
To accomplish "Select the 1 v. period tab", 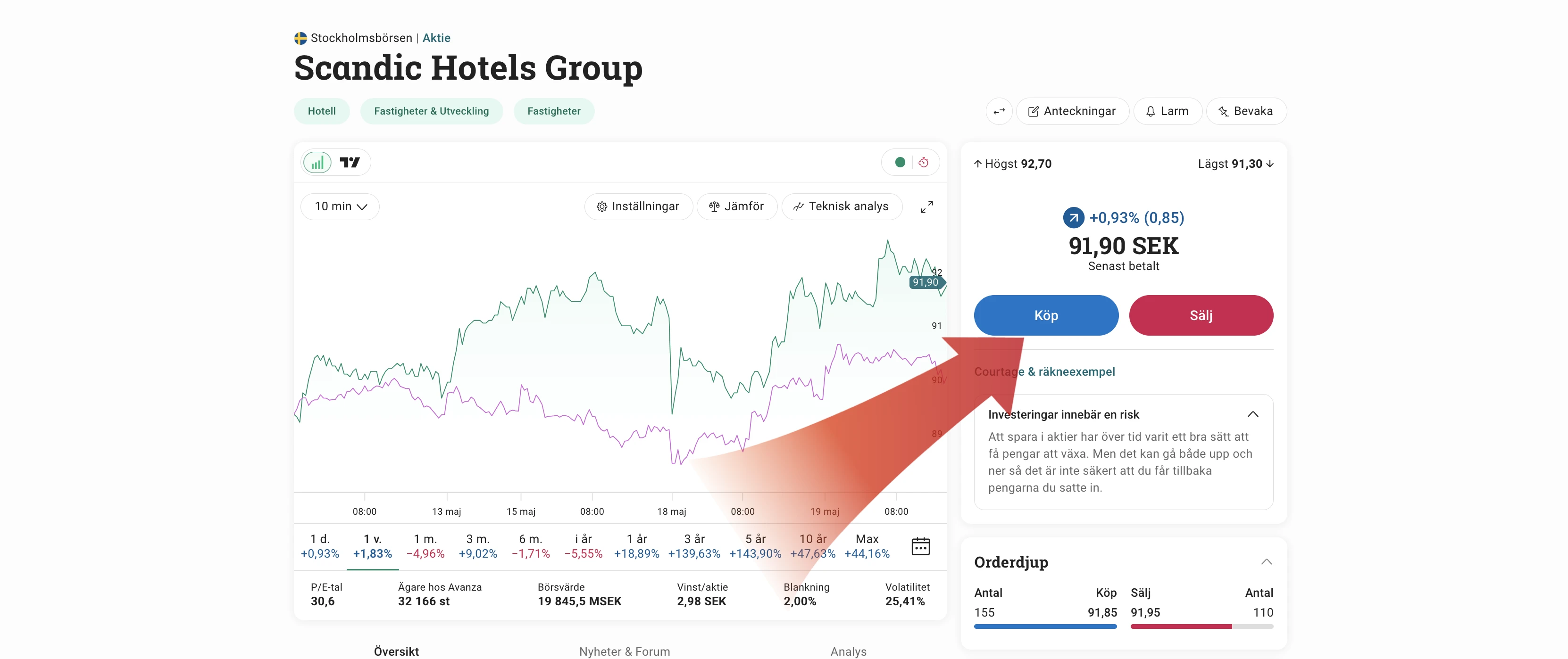I will 373,546.
